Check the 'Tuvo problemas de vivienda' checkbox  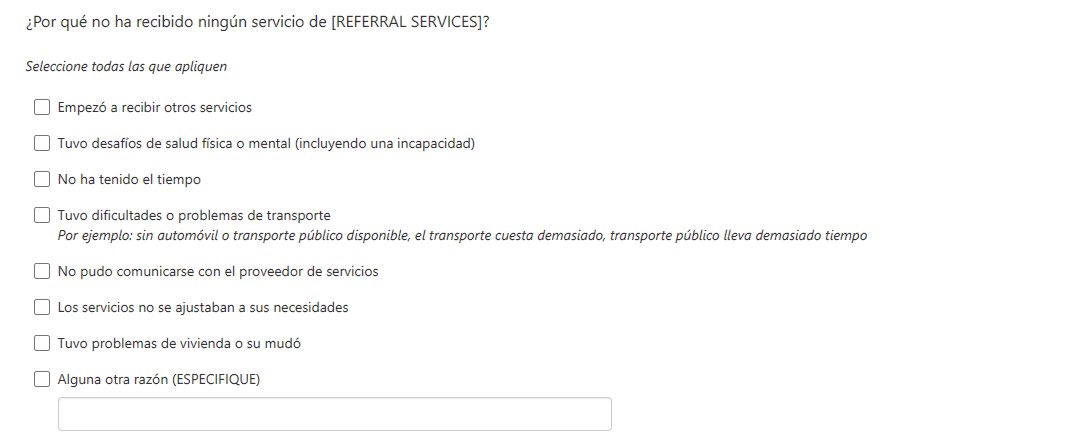click(42, 343)
